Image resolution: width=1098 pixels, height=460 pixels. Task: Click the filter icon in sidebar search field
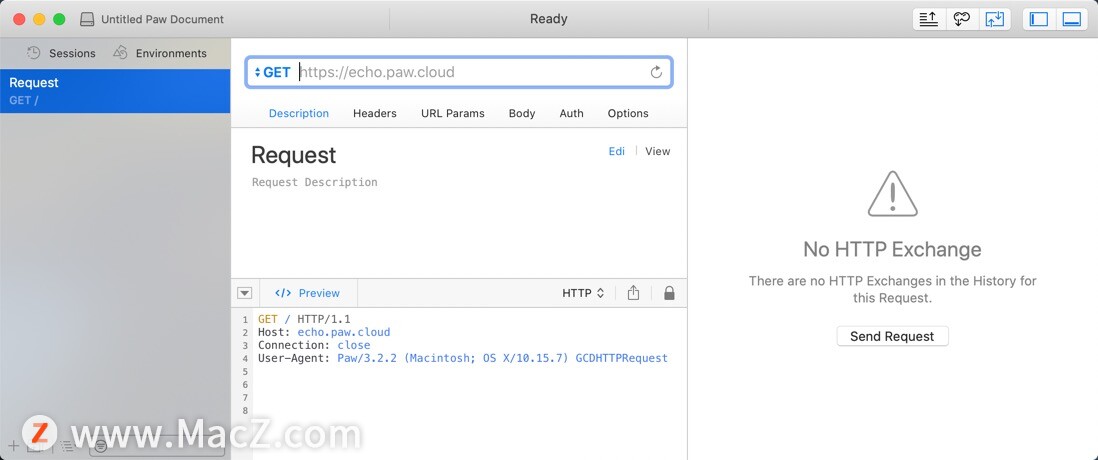(x=101, y=445)
